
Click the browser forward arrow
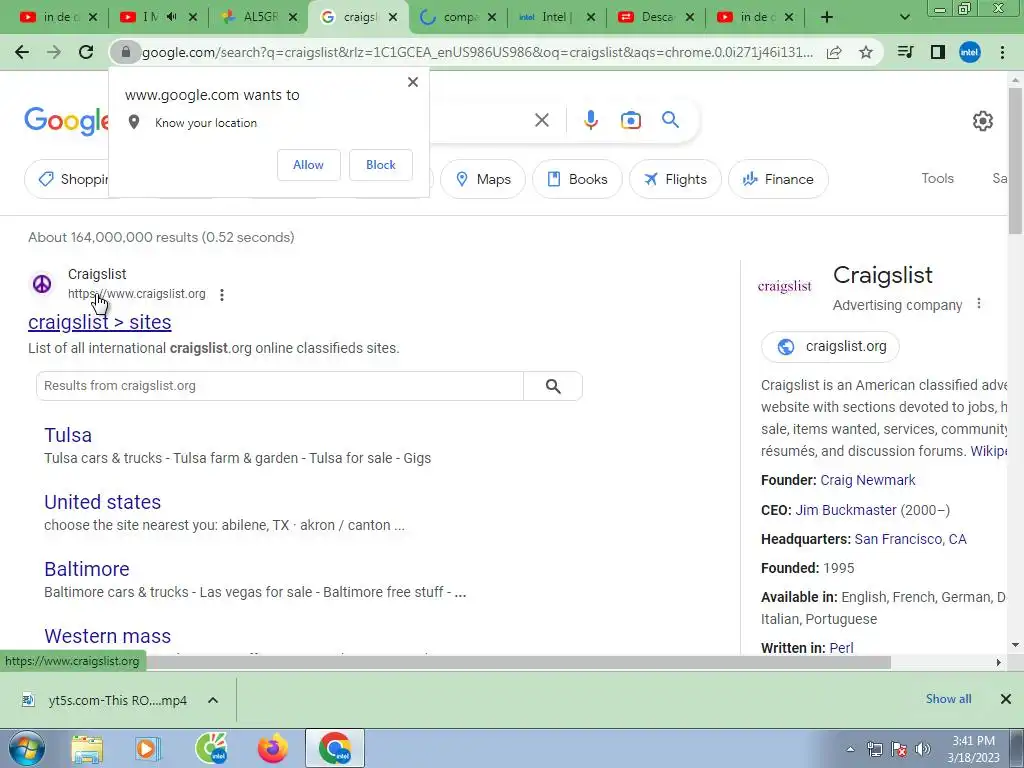point(54,52)
